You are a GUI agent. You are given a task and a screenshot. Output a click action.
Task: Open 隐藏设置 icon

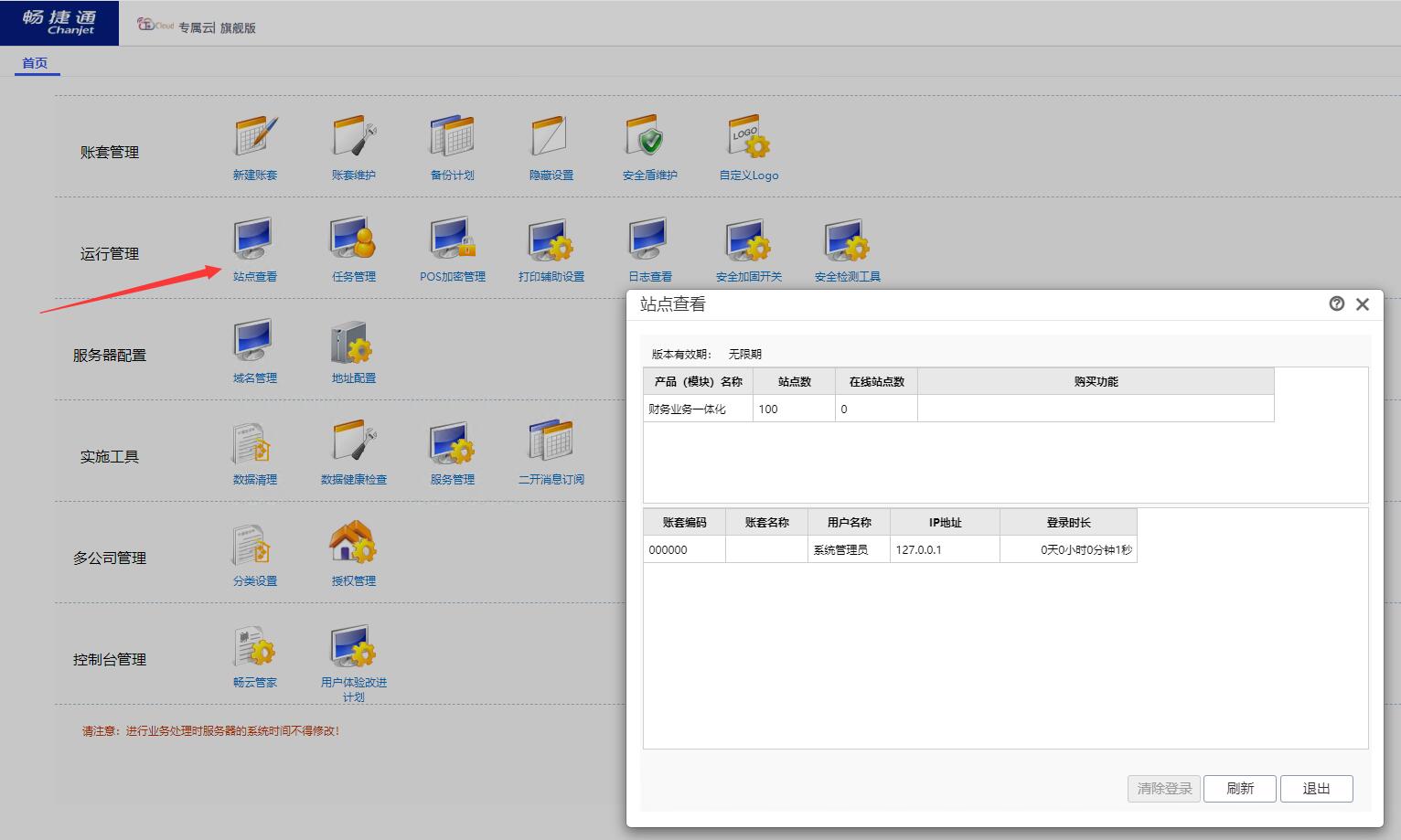click(551, 137)
